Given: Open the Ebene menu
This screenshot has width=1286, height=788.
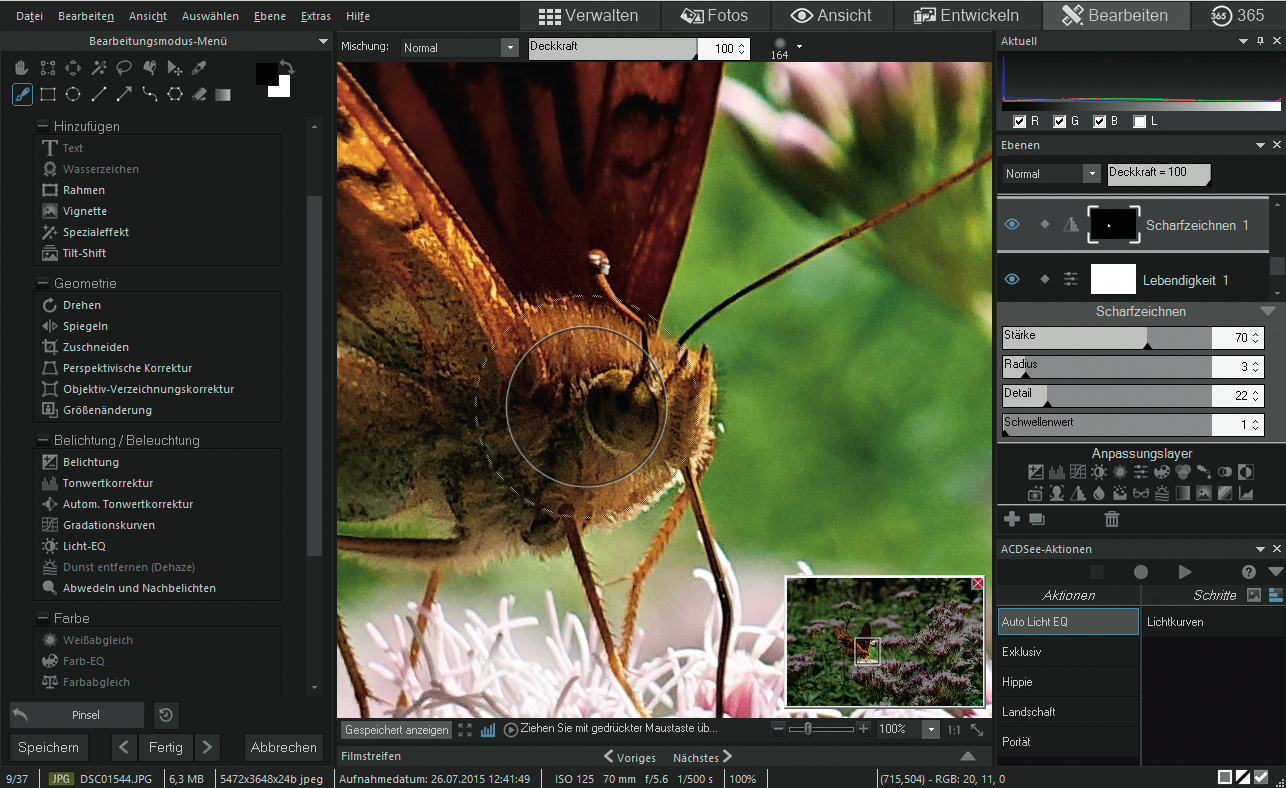Looking at the screenshot, I should (x=269, y=16).
